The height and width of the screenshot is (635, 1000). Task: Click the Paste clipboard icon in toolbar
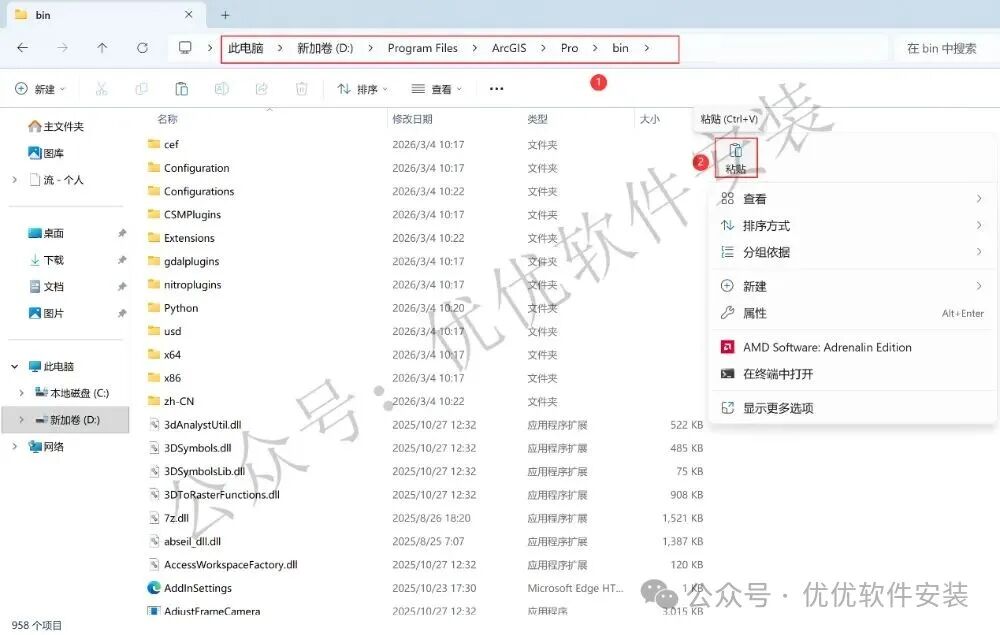point(182,89)
